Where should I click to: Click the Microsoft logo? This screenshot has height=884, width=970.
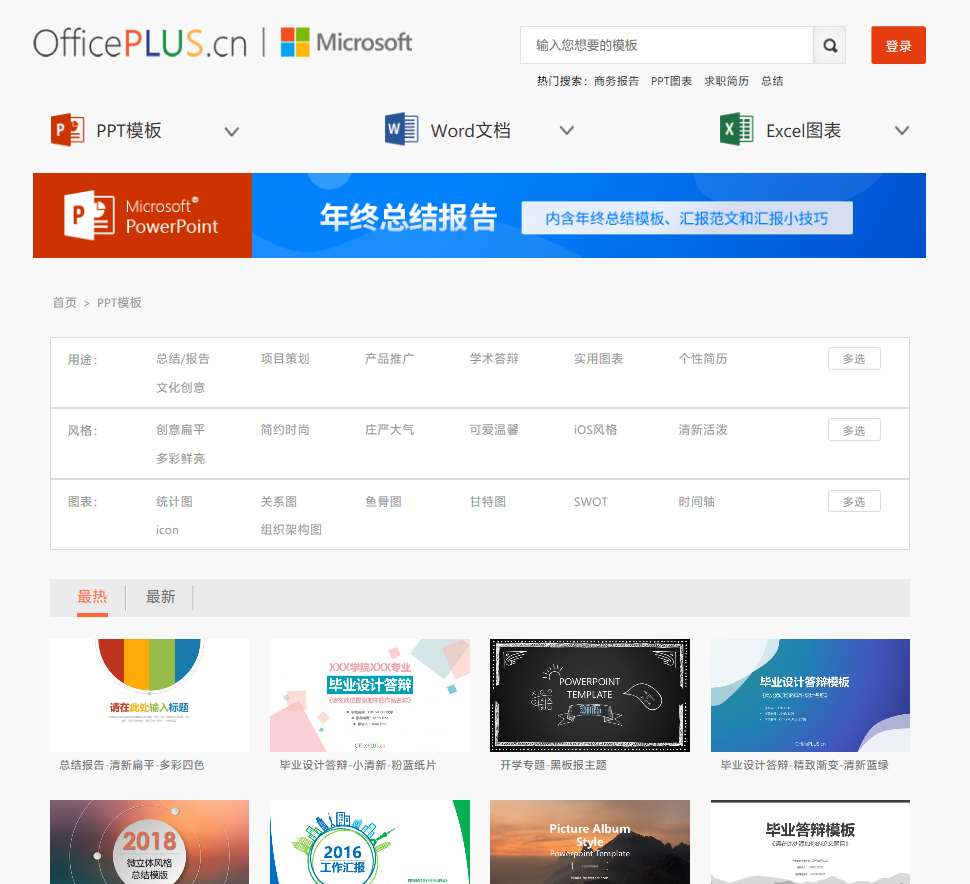tap(346, 42)
